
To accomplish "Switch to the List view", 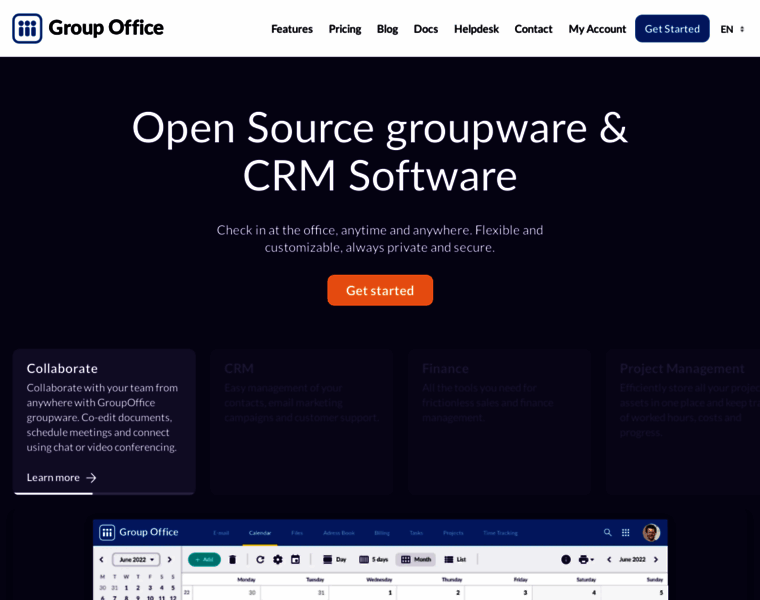I will pos(455,559).
